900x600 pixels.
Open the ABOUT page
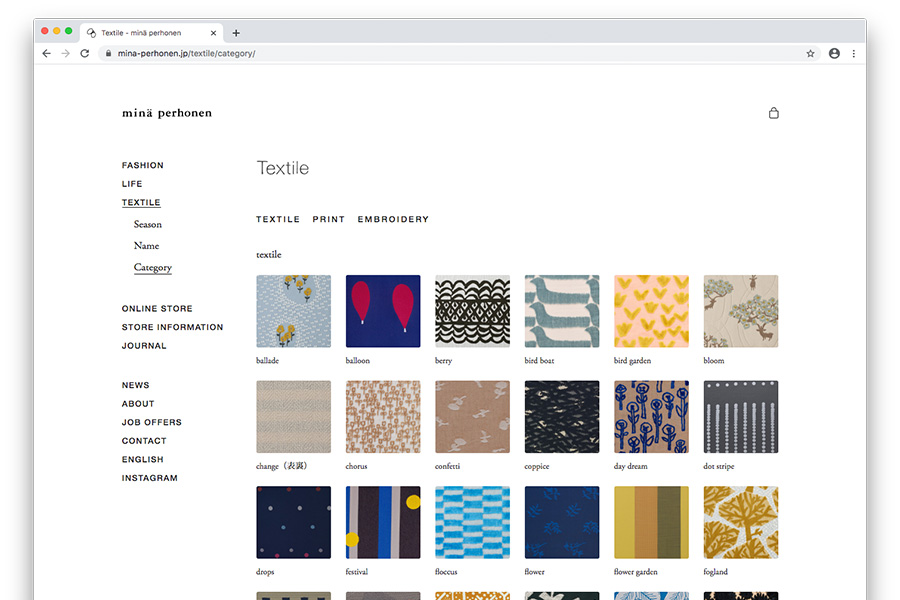click(x=138, y=404)
